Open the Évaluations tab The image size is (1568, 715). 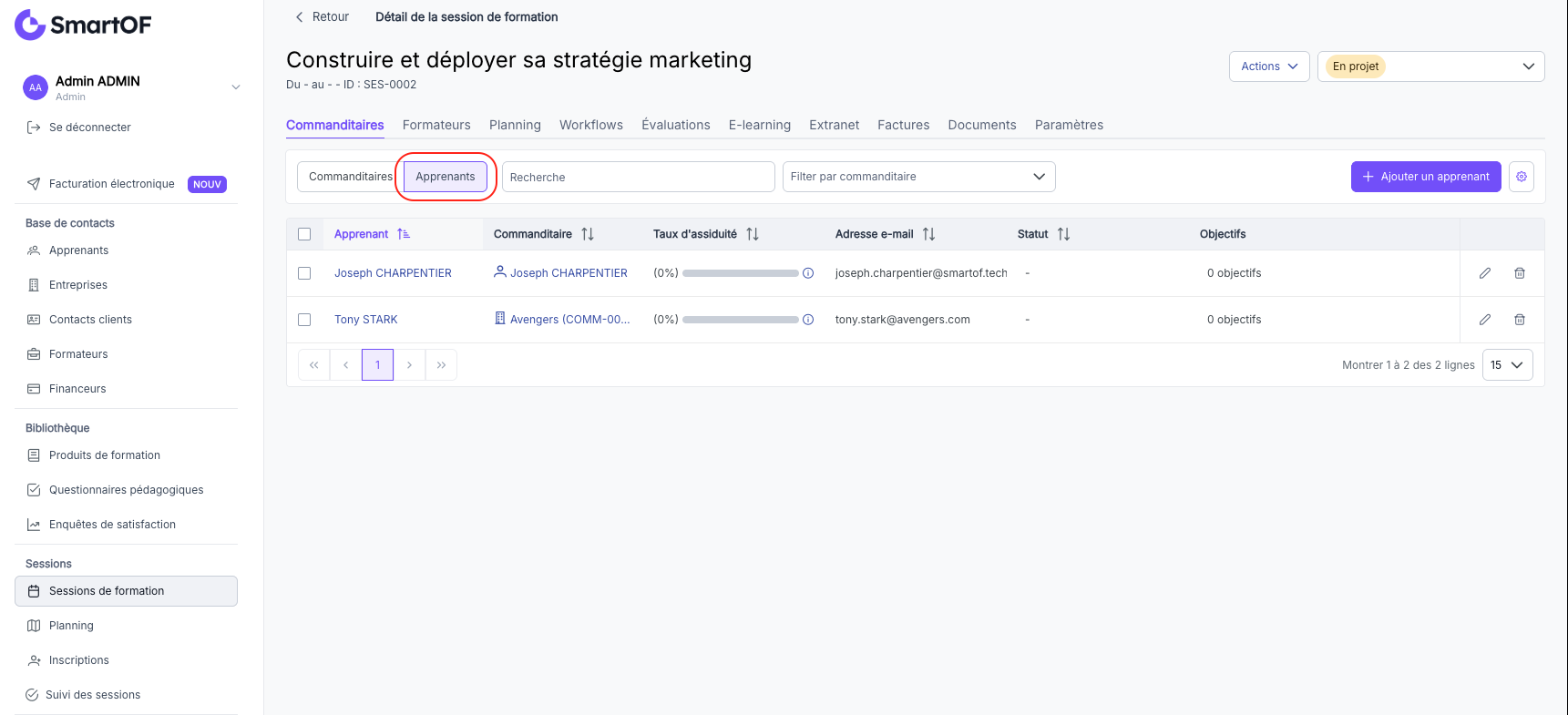[676, 125]
